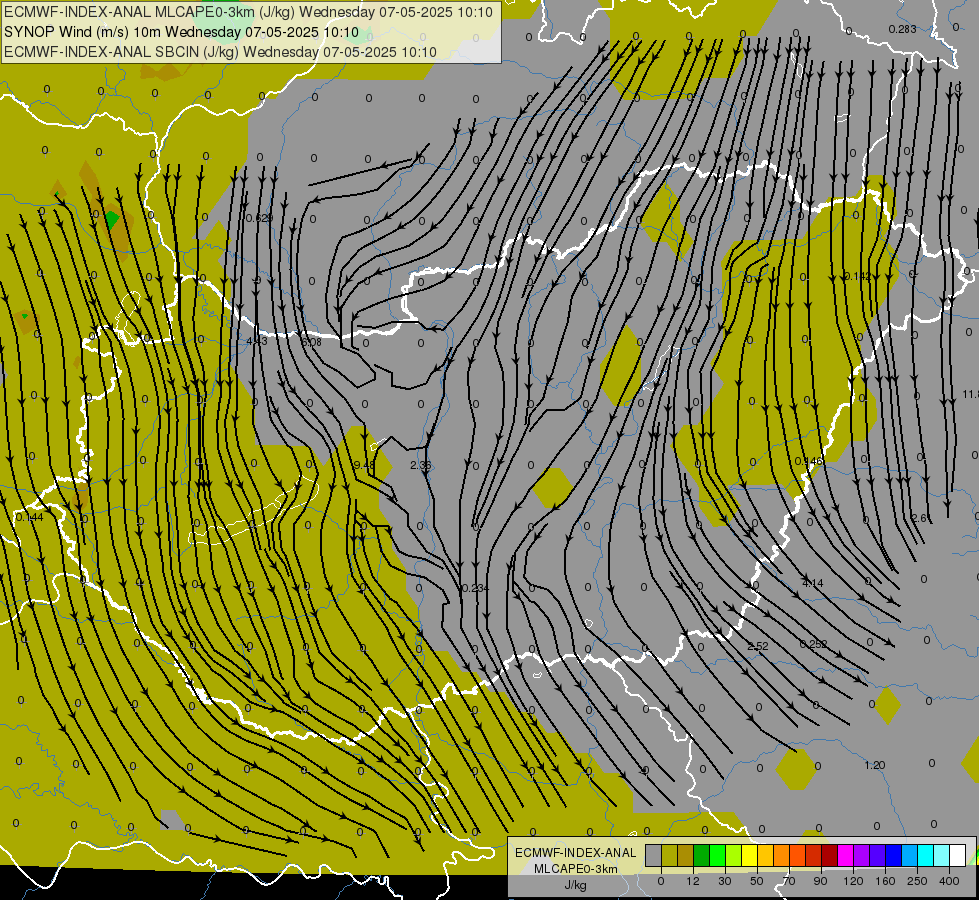
Task: Select the J/kg unit label in the legend
Action: (x=575, y=885)
